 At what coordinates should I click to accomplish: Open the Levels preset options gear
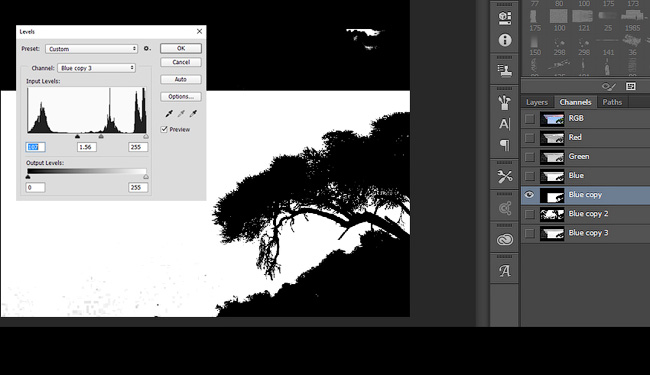(x=147, y=49)
